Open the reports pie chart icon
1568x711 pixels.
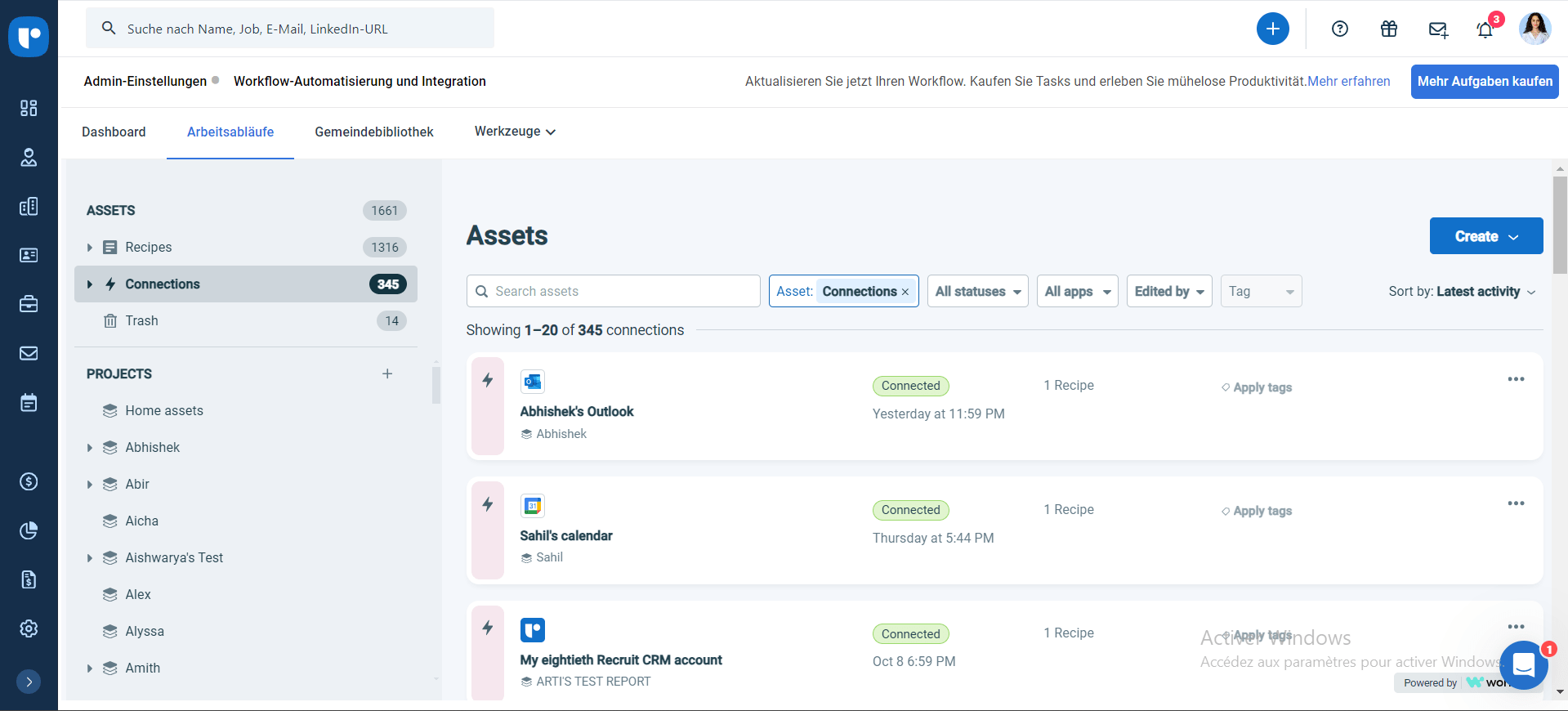29,530
